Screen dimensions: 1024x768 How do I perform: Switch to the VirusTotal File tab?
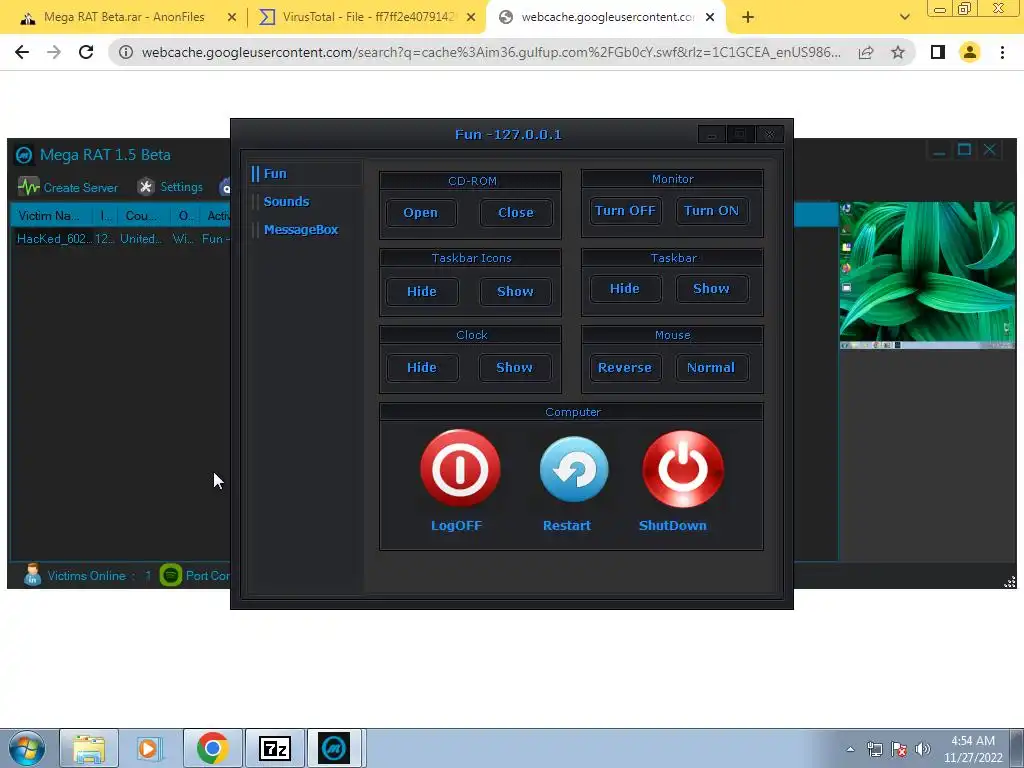click(367, 17)
